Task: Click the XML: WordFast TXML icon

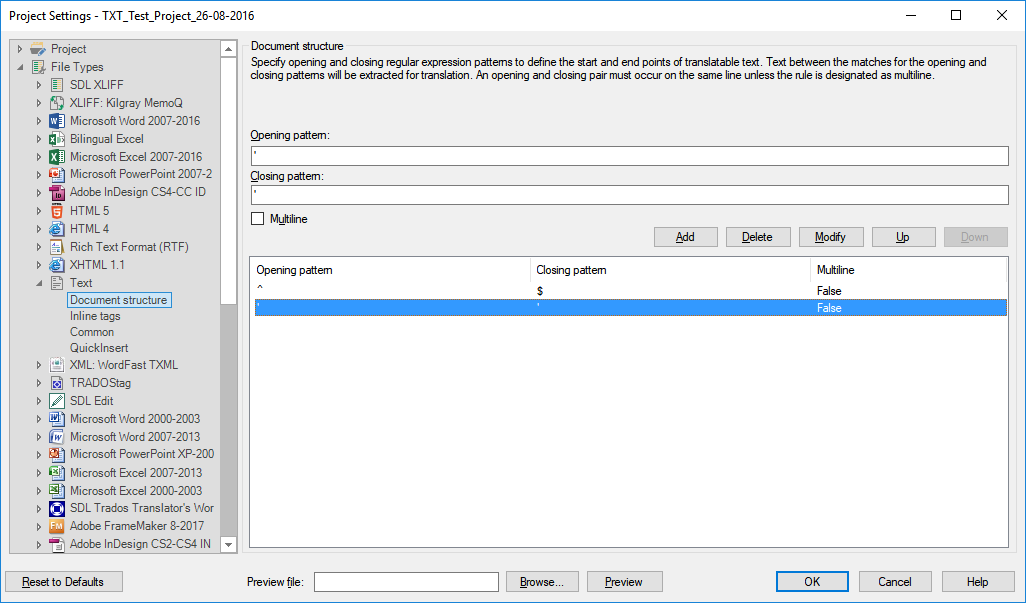Action: [x=57, y=365]
